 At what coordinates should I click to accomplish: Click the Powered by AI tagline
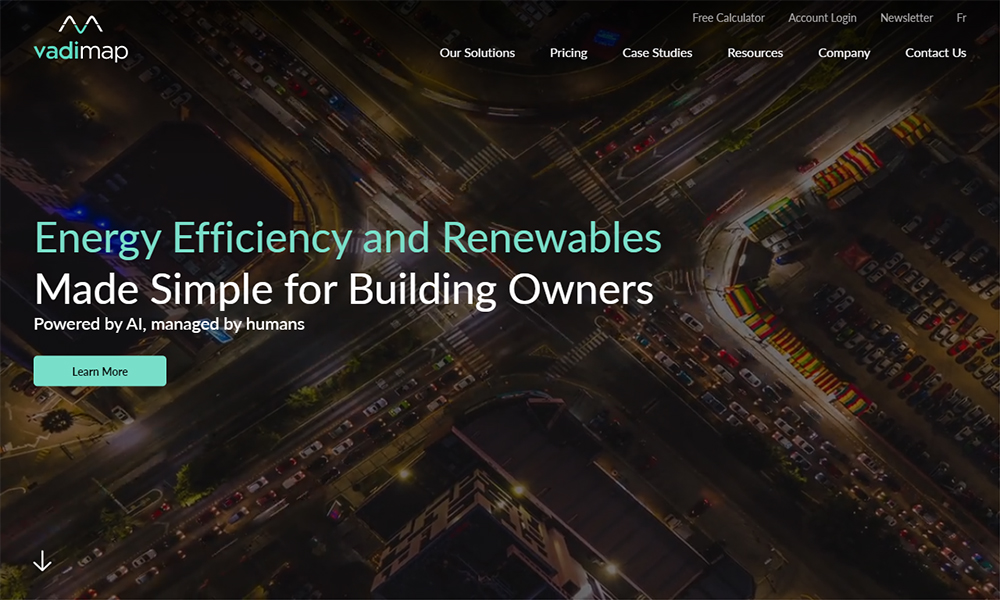click(169, 324)
